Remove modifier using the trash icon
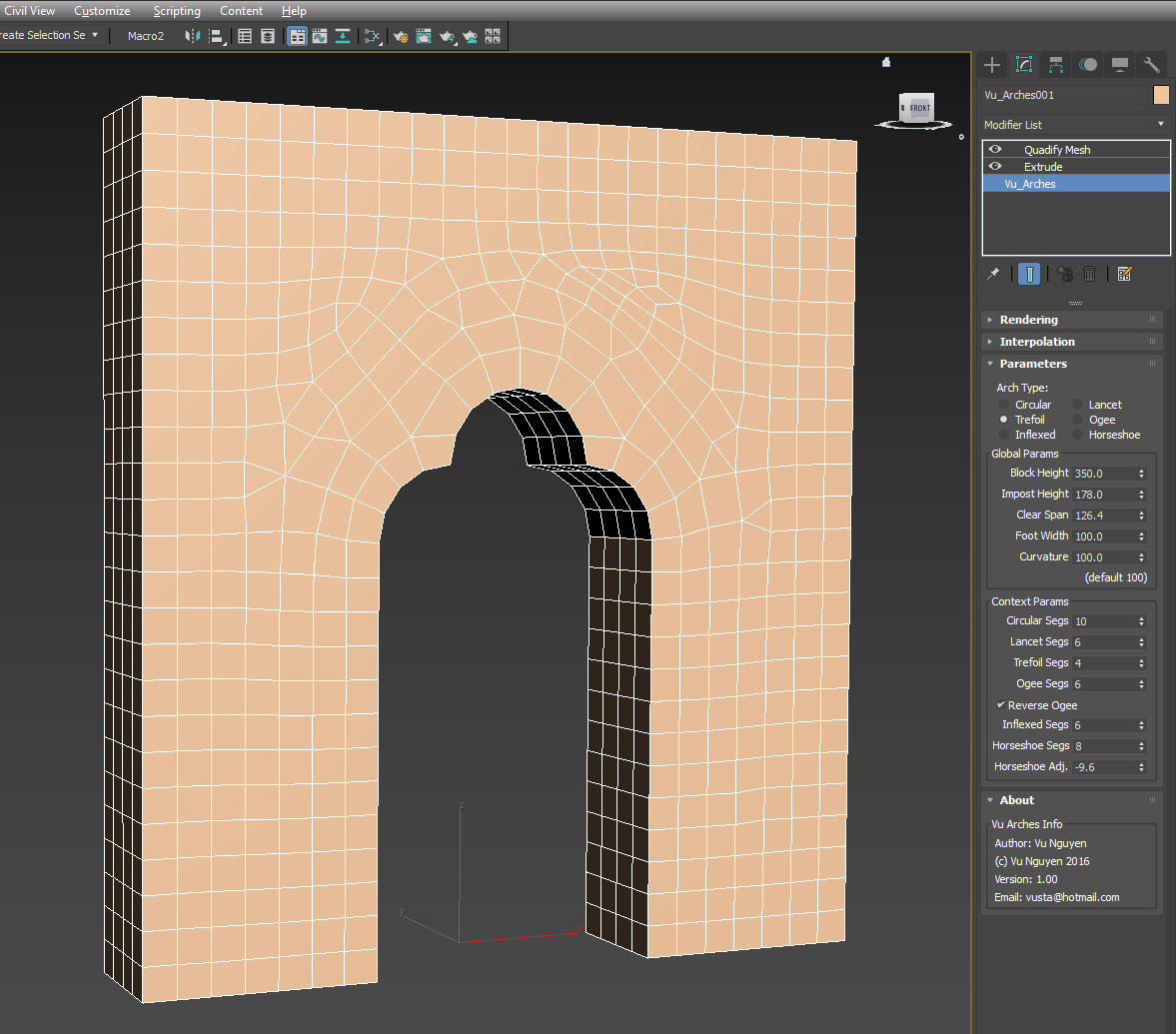The width and height of the screenshot is (1176, 1034). tap(1090, 274)
